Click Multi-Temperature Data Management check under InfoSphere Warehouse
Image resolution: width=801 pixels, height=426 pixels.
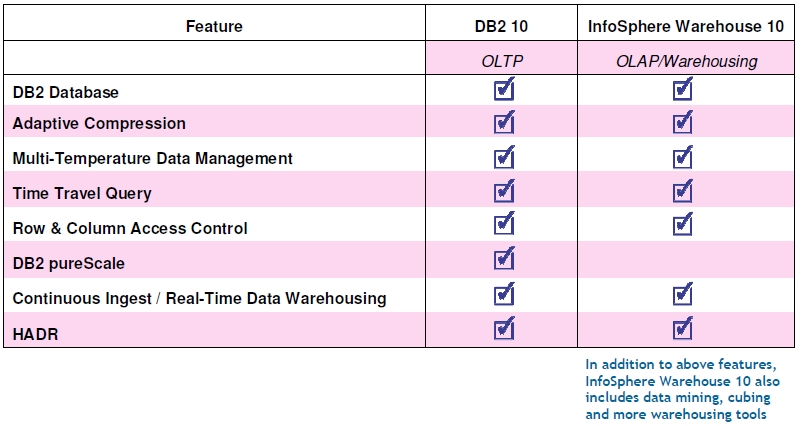[683, 157]
